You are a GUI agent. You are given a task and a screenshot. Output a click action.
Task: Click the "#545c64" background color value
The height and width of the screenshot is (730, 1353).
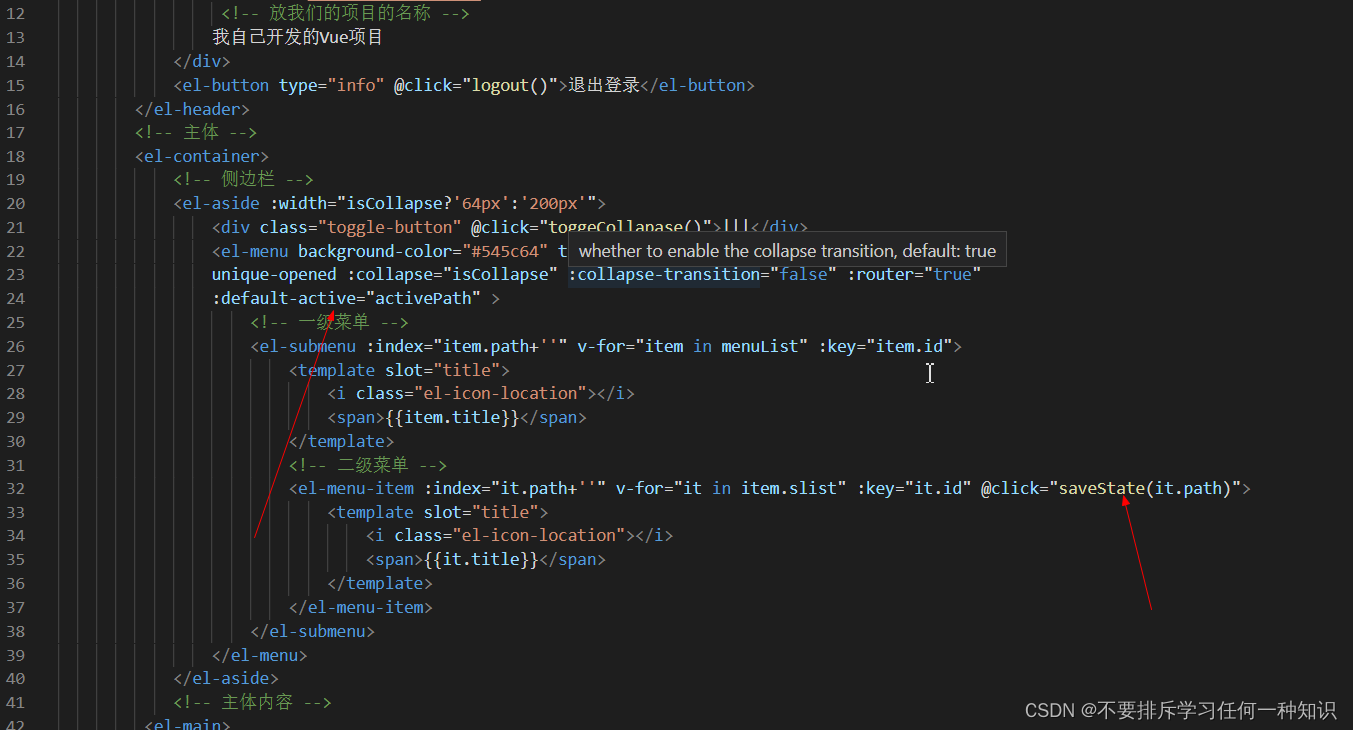coord(505,251)
